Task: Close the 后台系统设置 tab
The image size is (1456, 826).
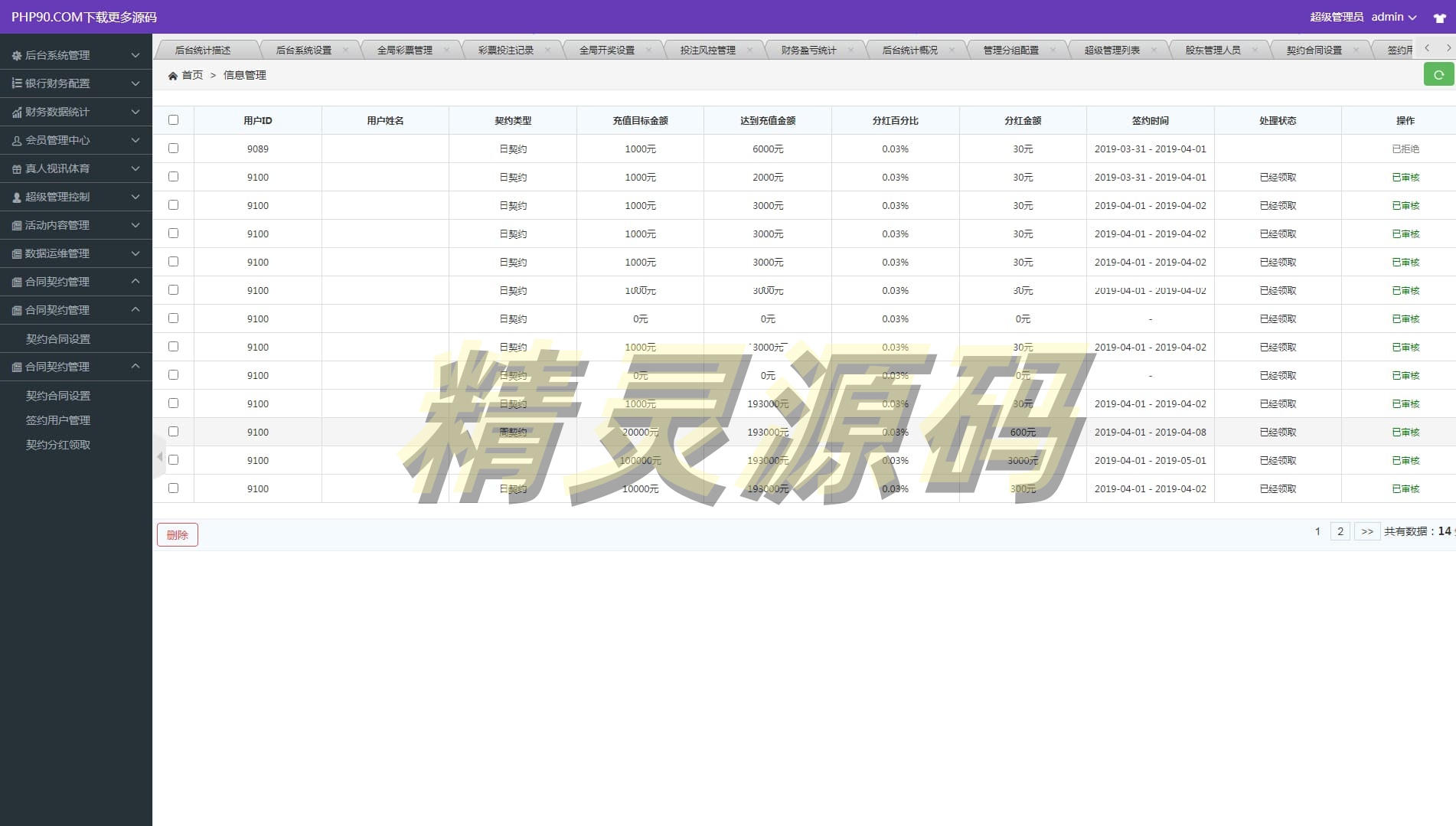Action: 345,50
